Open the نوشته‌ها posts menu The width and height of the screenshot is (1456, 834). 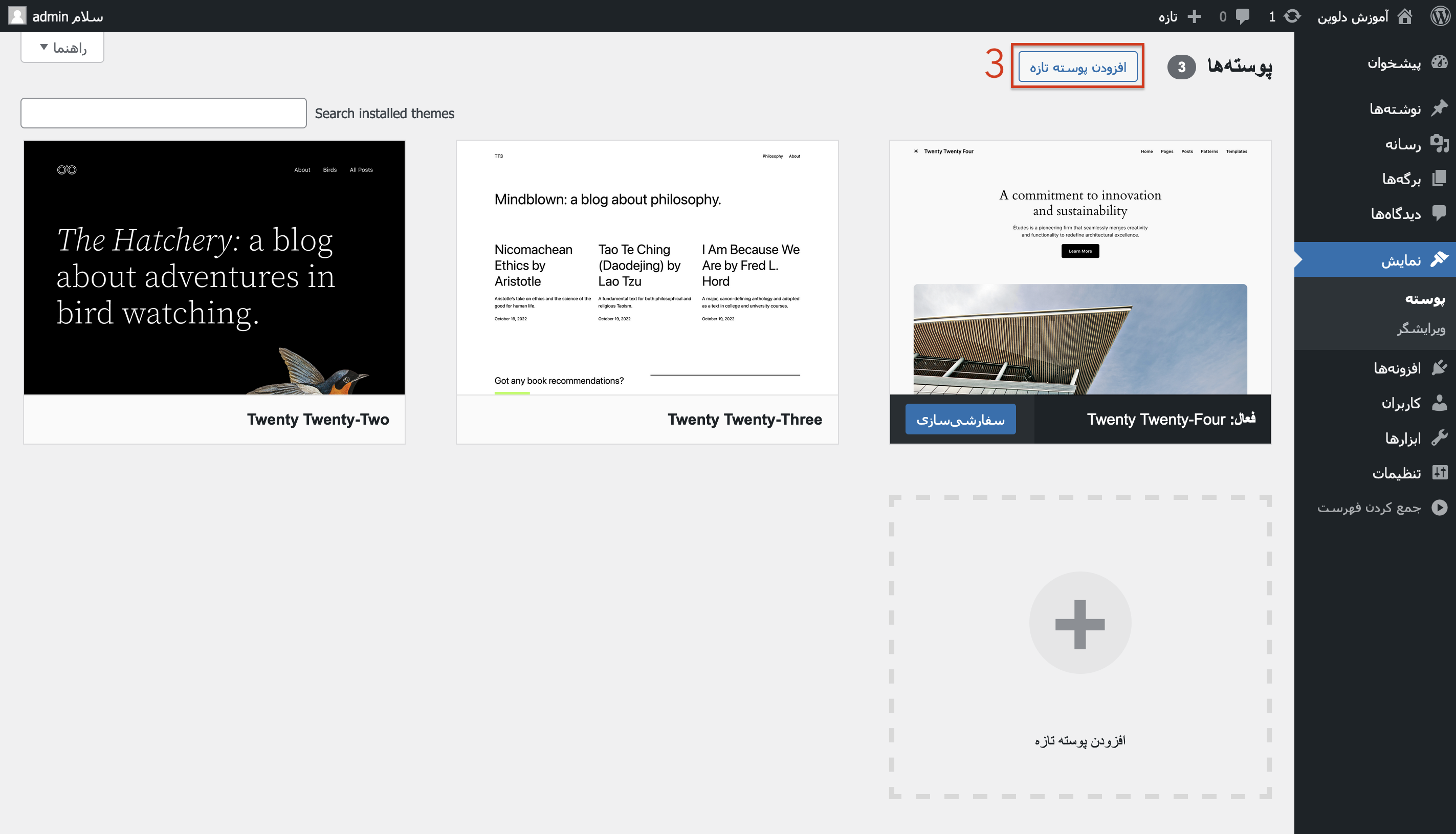1395,108
